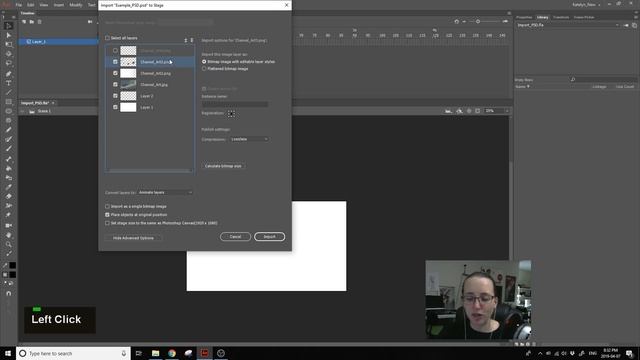The width and height of the screenshot is (640, 360).
Task: Open the Library document dropdown
Action: tap(568, 25)
